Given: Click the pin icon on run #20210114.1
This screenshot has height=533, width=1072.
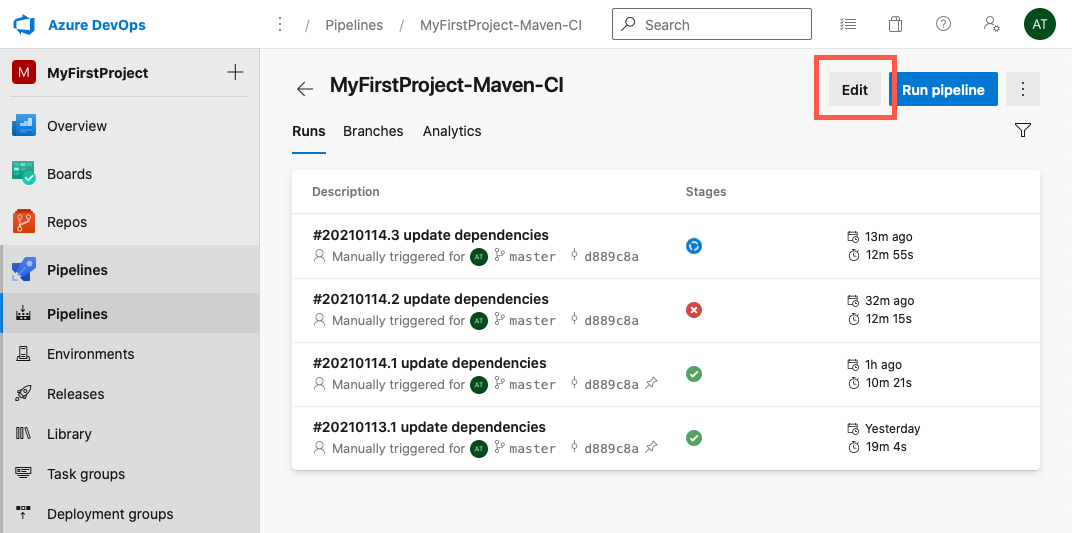Looking at the screenshot, I should click(x=652, y=384).
